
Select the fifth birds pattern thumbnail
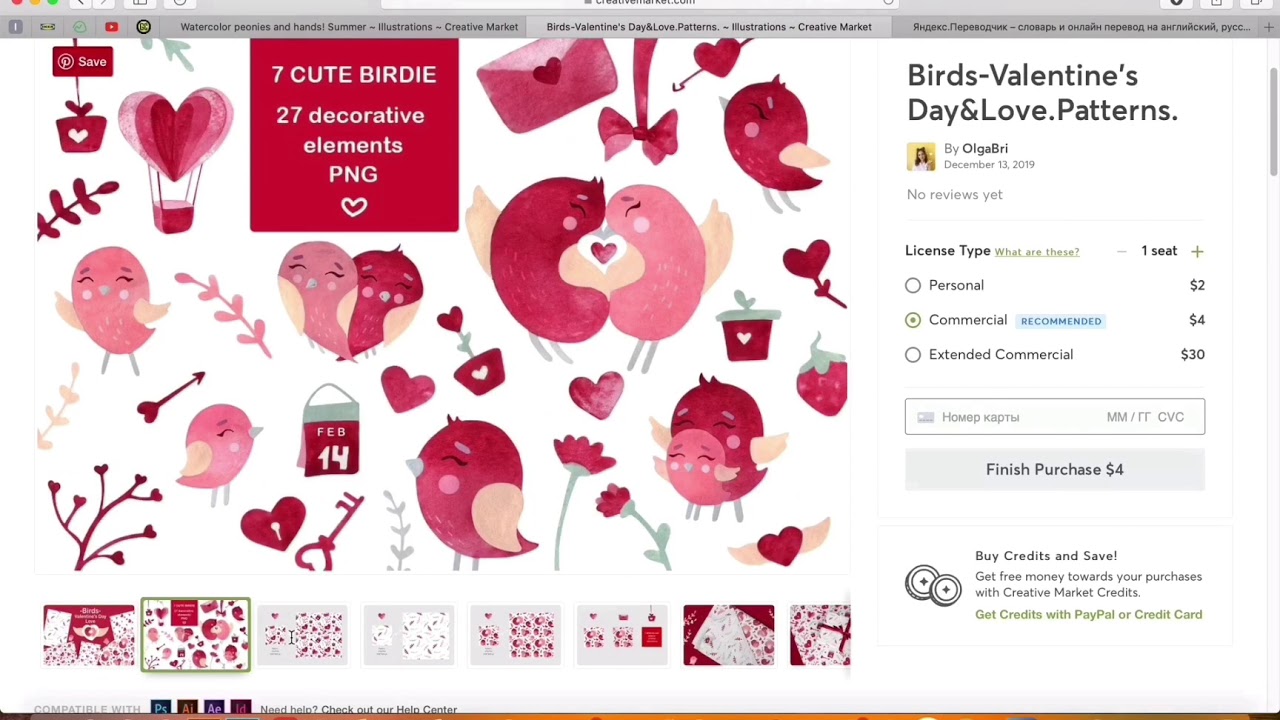(x=515, y=635)
